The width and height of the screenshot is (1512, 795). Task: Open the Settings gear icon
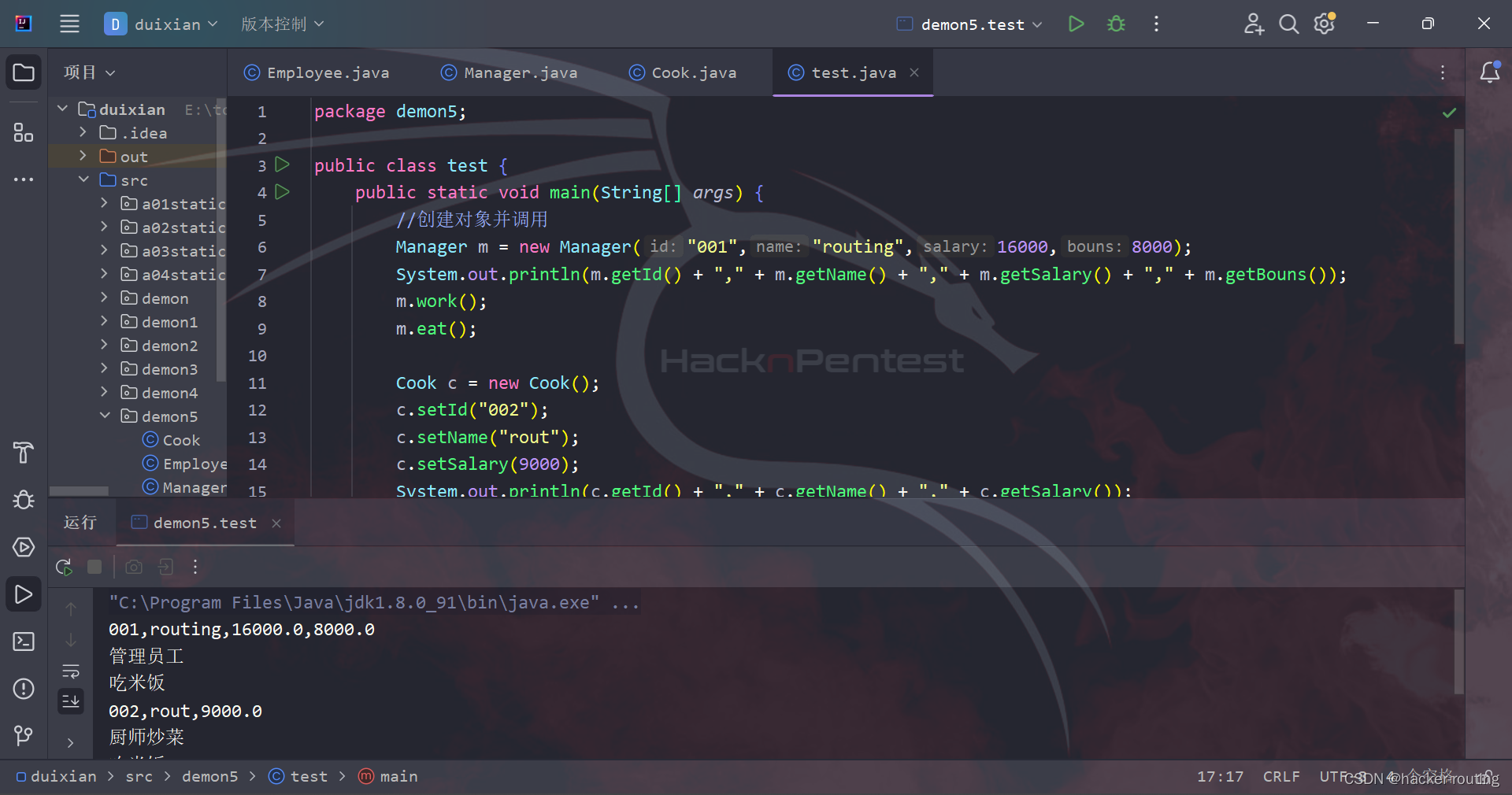1325,24
